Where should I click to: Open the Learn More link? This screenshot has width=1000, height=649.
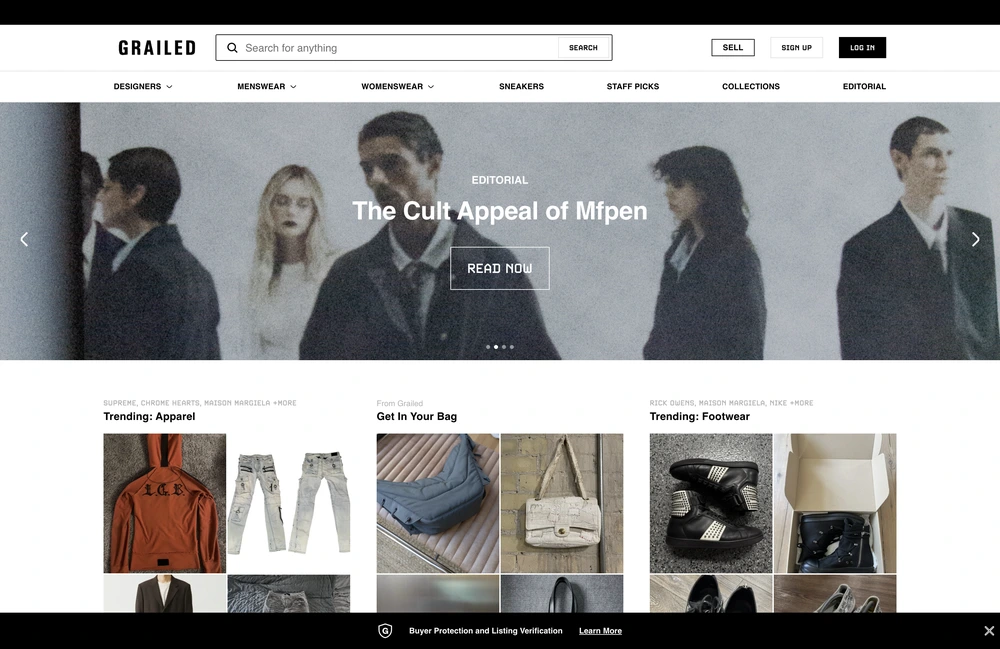click(600, 631)
